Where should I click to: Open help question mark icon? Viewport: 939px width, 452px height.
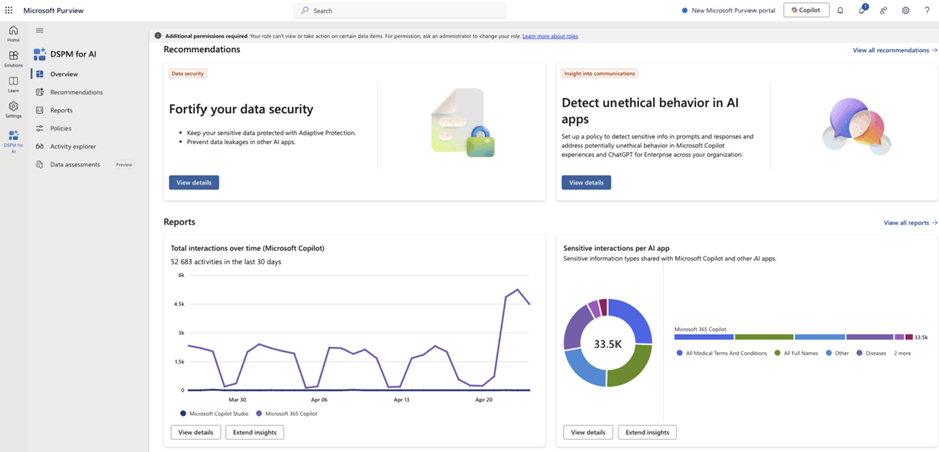click(x=926, y=10)
